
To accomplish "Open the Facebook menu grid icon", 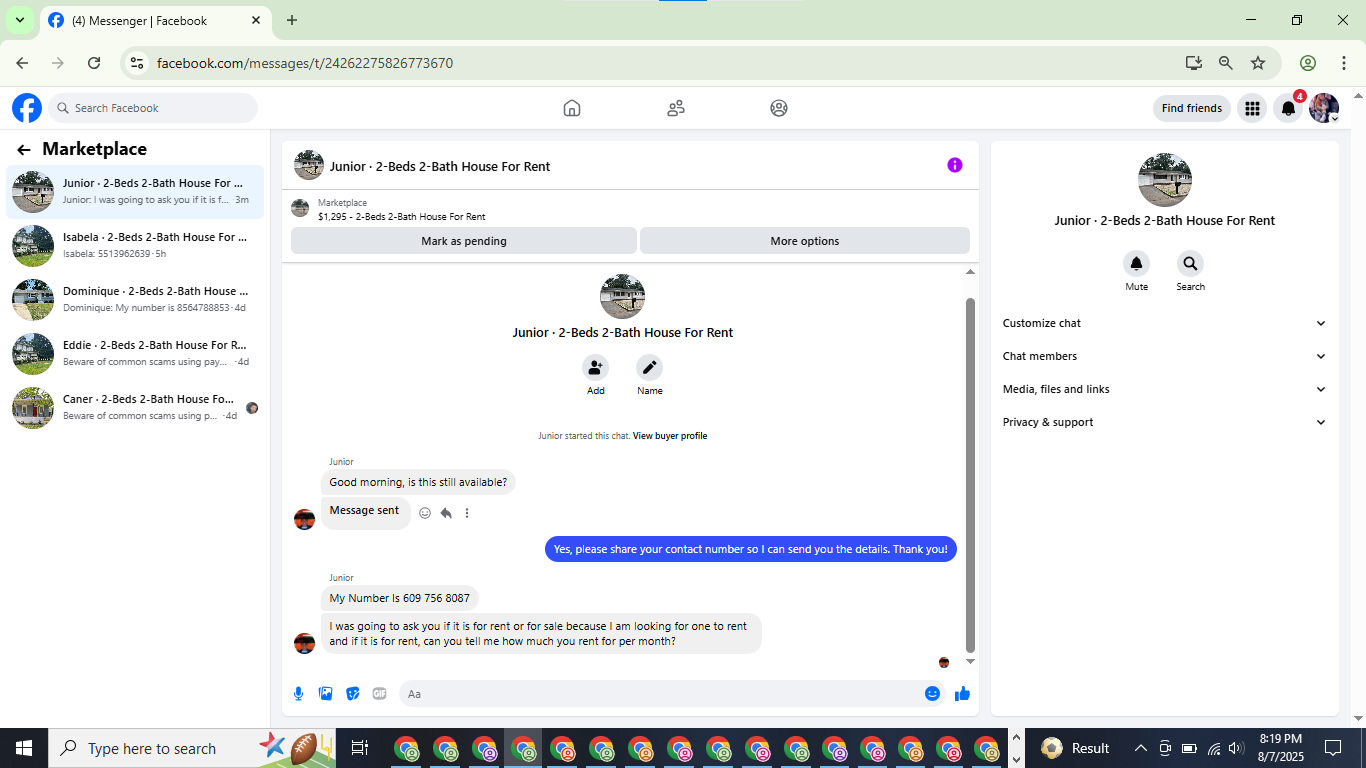I will click(1252, 108).
